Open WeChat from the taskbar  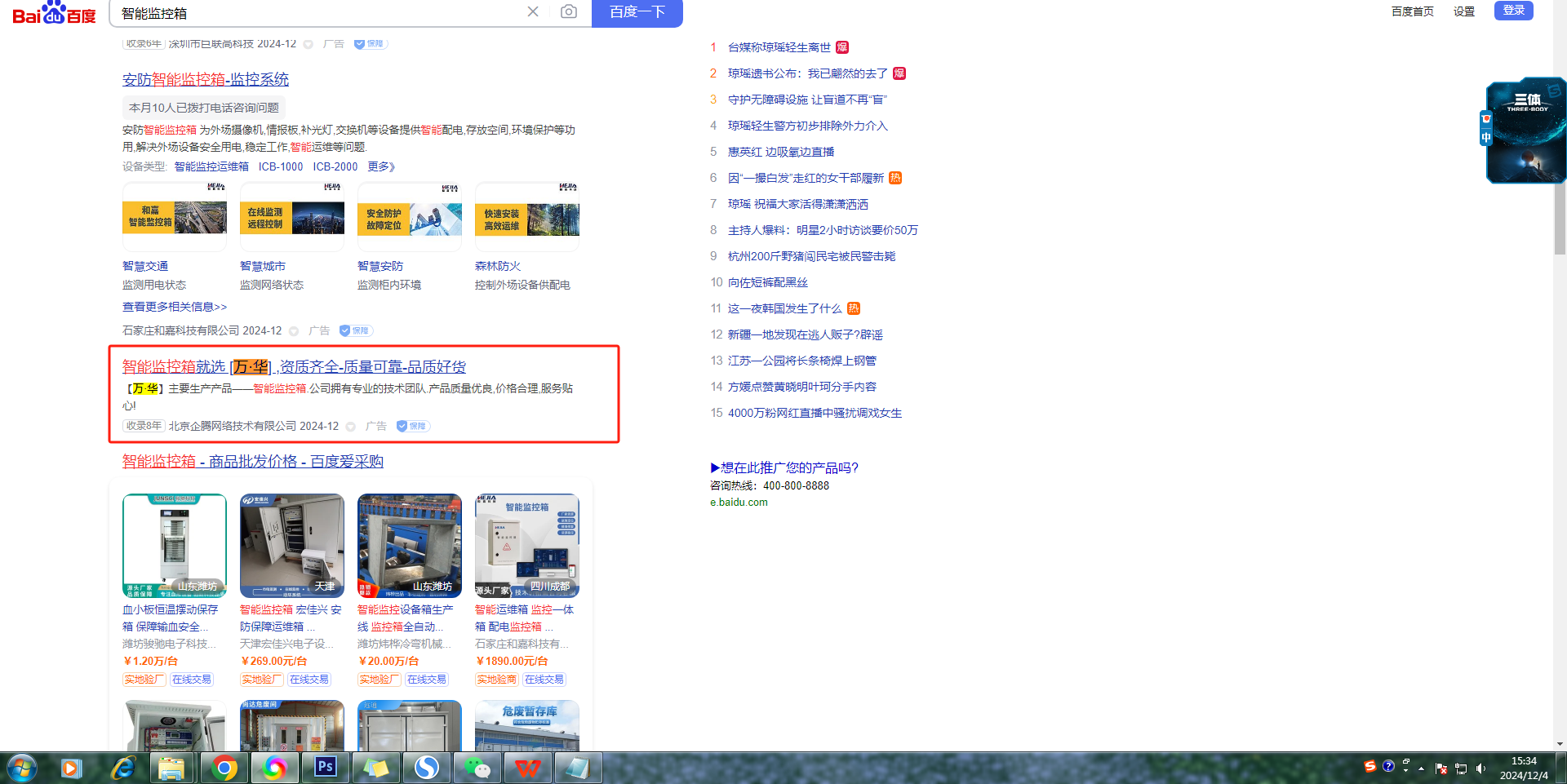(477, 768)
